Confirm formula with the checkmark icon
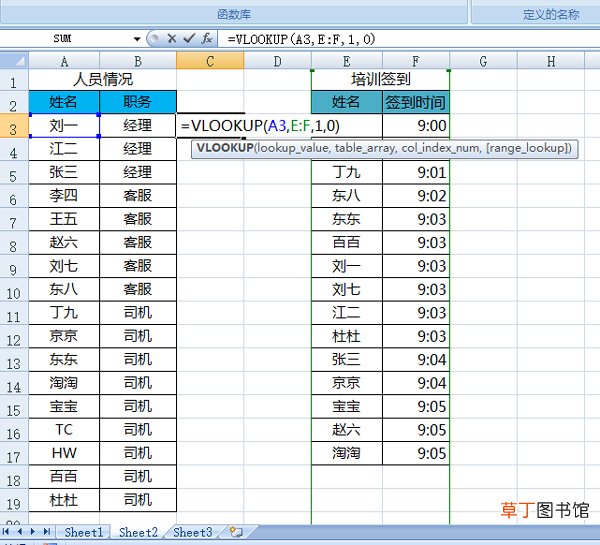Image resolution: width=600 pixels, height=545 pixels. click(x=189, y=38)
